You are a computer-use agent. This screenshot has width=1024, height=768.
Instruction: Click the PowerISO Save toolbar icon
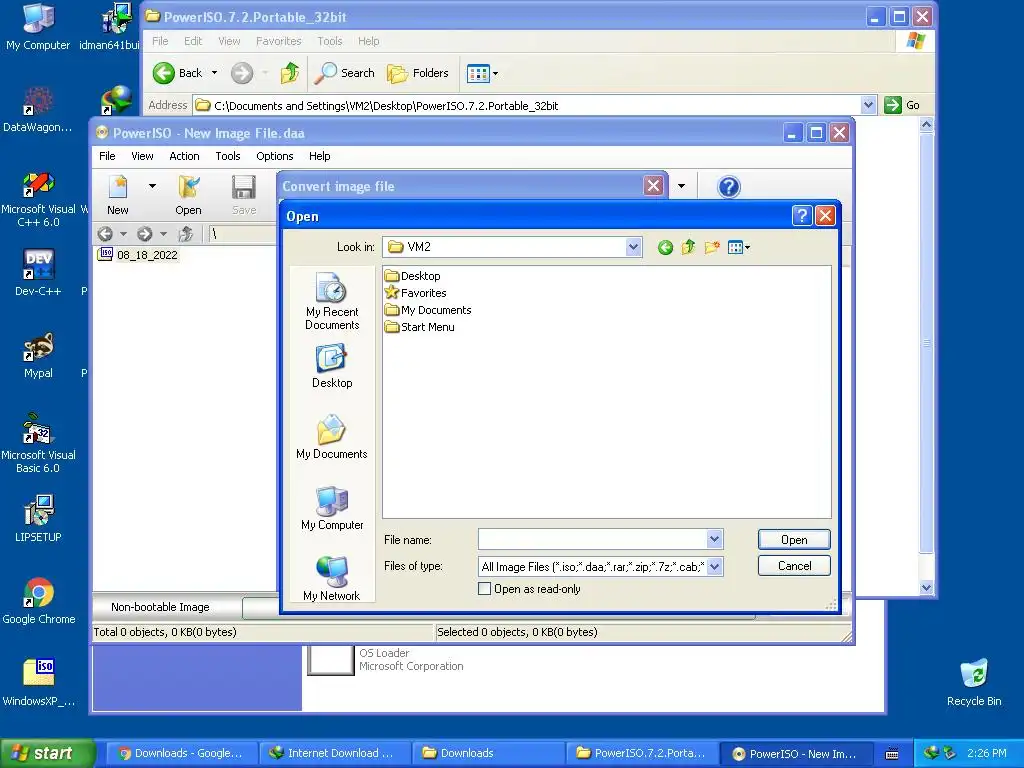(x=244, y=195)
